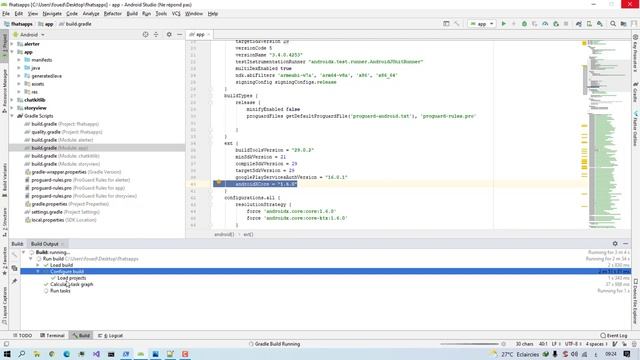Click the Gradle build progress bar in status bar
Viewport: 640px width, 360px height.
(469, 344)
